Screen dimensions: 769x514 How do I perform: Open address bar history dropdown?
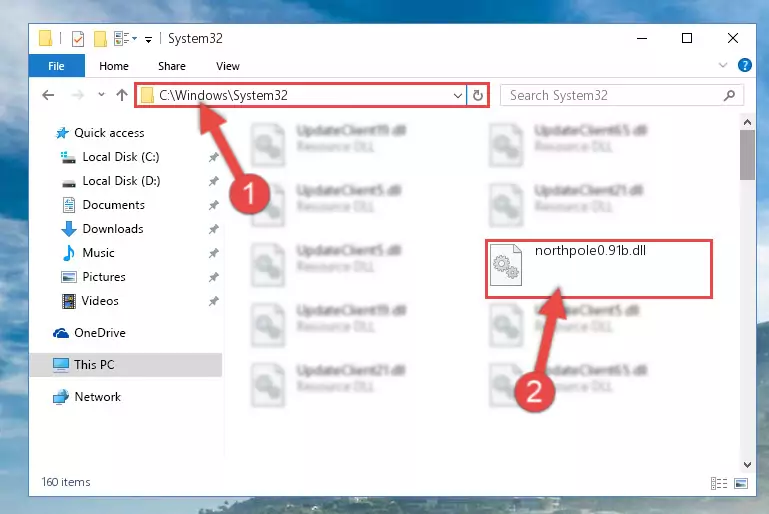click(457, 95)
